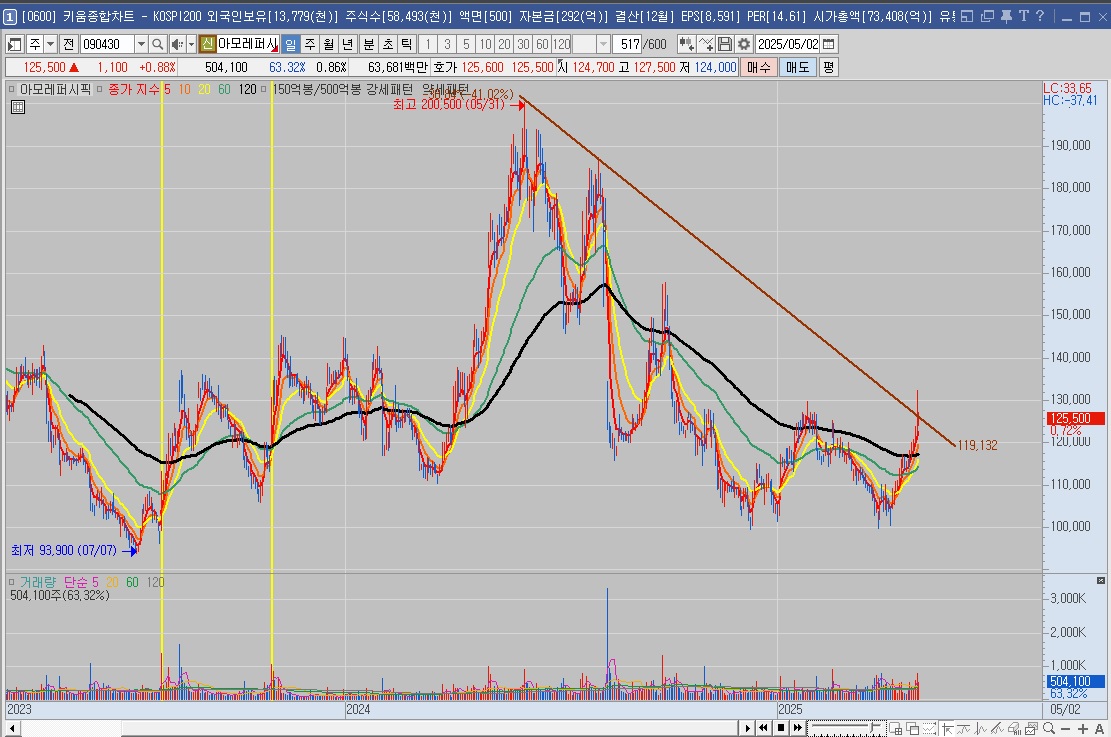Viewport: 1111px width, 737px height.
Task: Switch chart to monthly (월) period
Action: [x=329, y=44]
